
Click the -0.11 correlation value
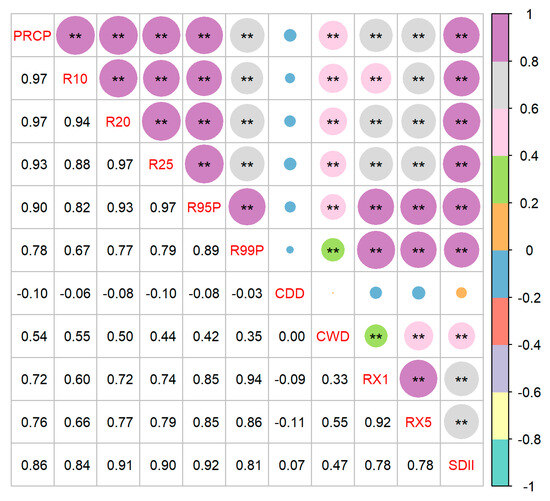pyautogui.click(x=290, y=422)
